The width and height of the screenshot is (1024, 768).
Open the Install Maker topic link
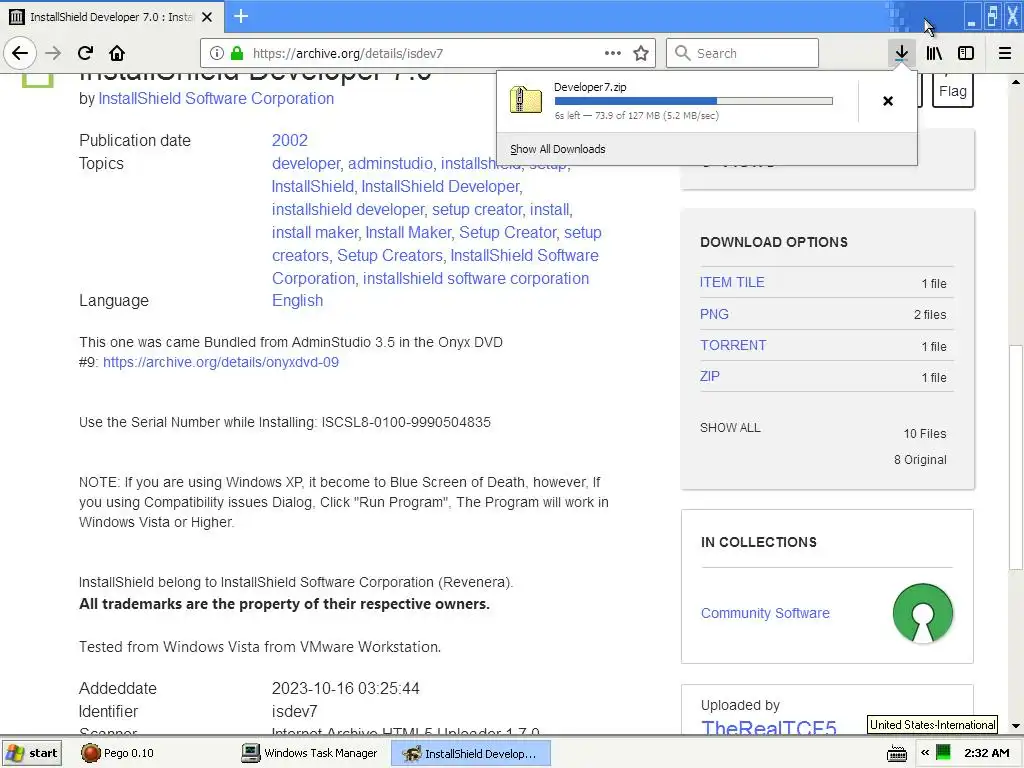[408, 232]
